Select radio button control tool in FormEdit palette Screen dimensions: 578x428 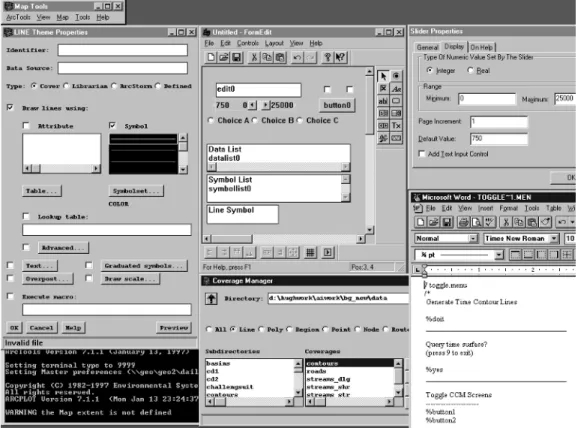(x=396, y=76)
